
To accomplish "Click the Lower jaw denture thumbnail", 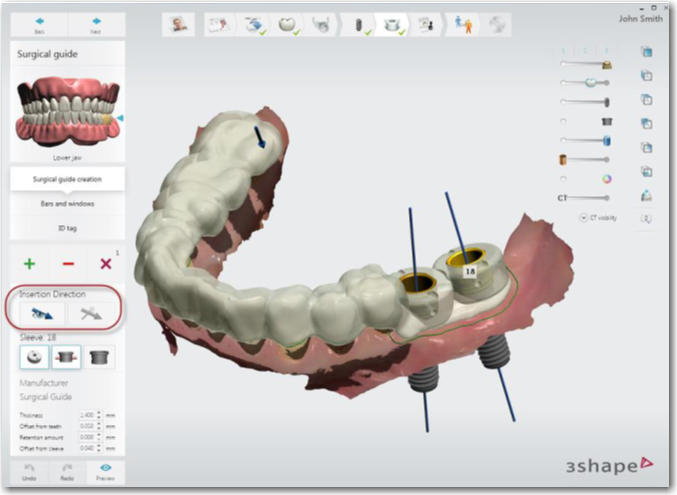I will [67, 112].
